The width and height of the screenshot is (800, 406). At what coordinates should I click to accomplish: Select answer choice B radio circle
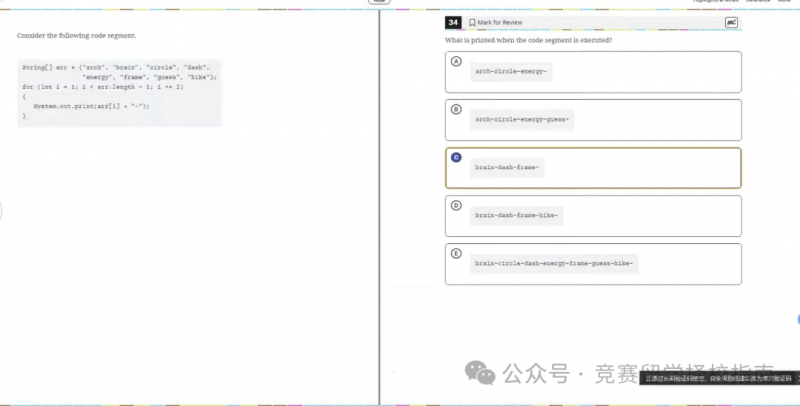[x=456, y=109]
